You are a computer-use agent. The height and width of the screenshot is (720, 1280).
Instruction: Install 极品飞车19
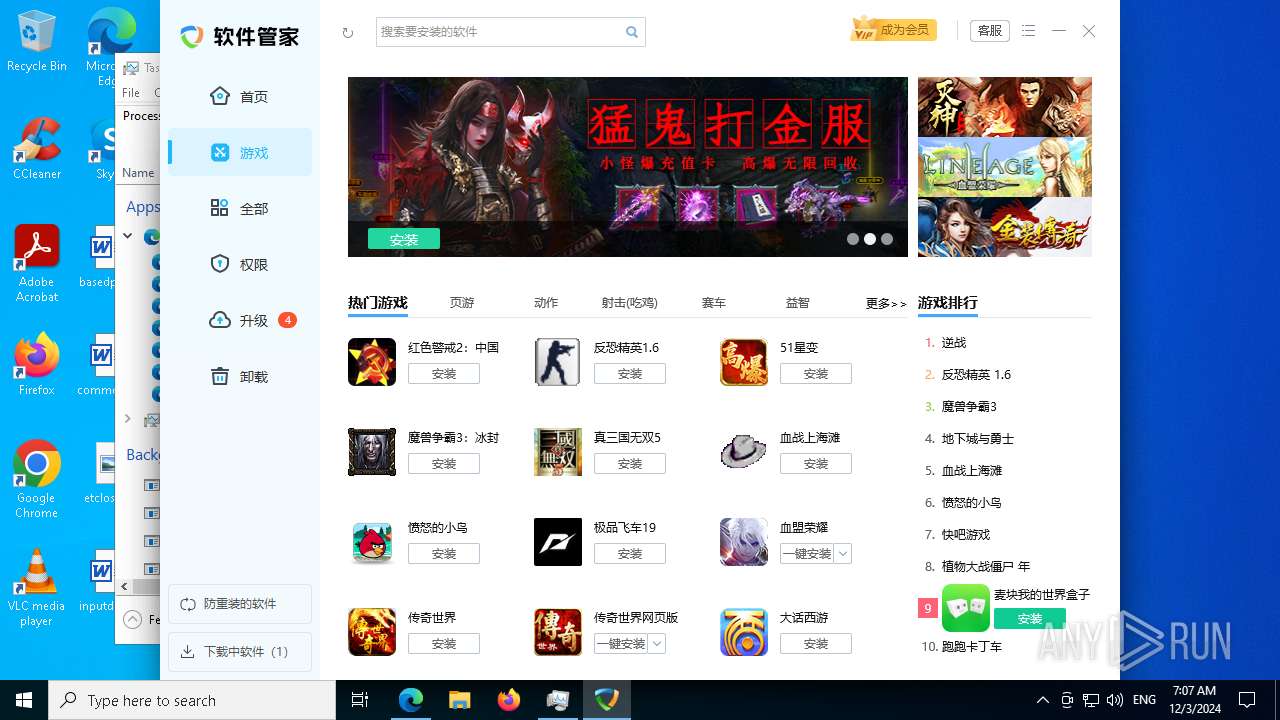[630, 554]
